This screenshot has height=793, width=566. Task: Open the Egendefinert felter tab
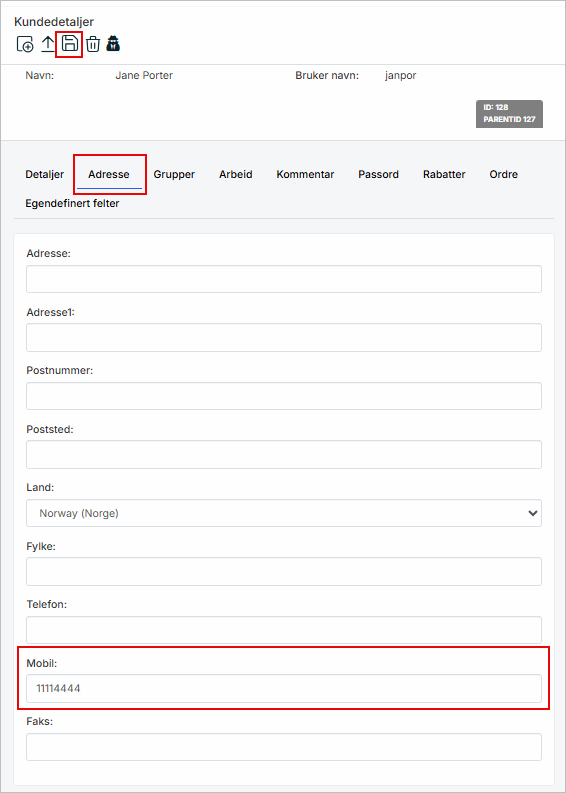(x=72, y=204)
